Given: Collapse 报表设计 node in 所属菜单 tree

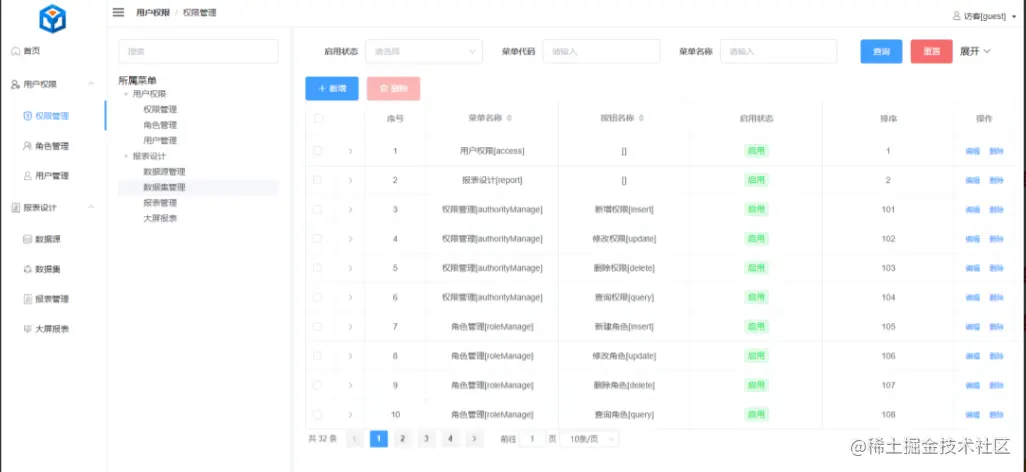Looking at the screenshot, I should pos(126,156).
